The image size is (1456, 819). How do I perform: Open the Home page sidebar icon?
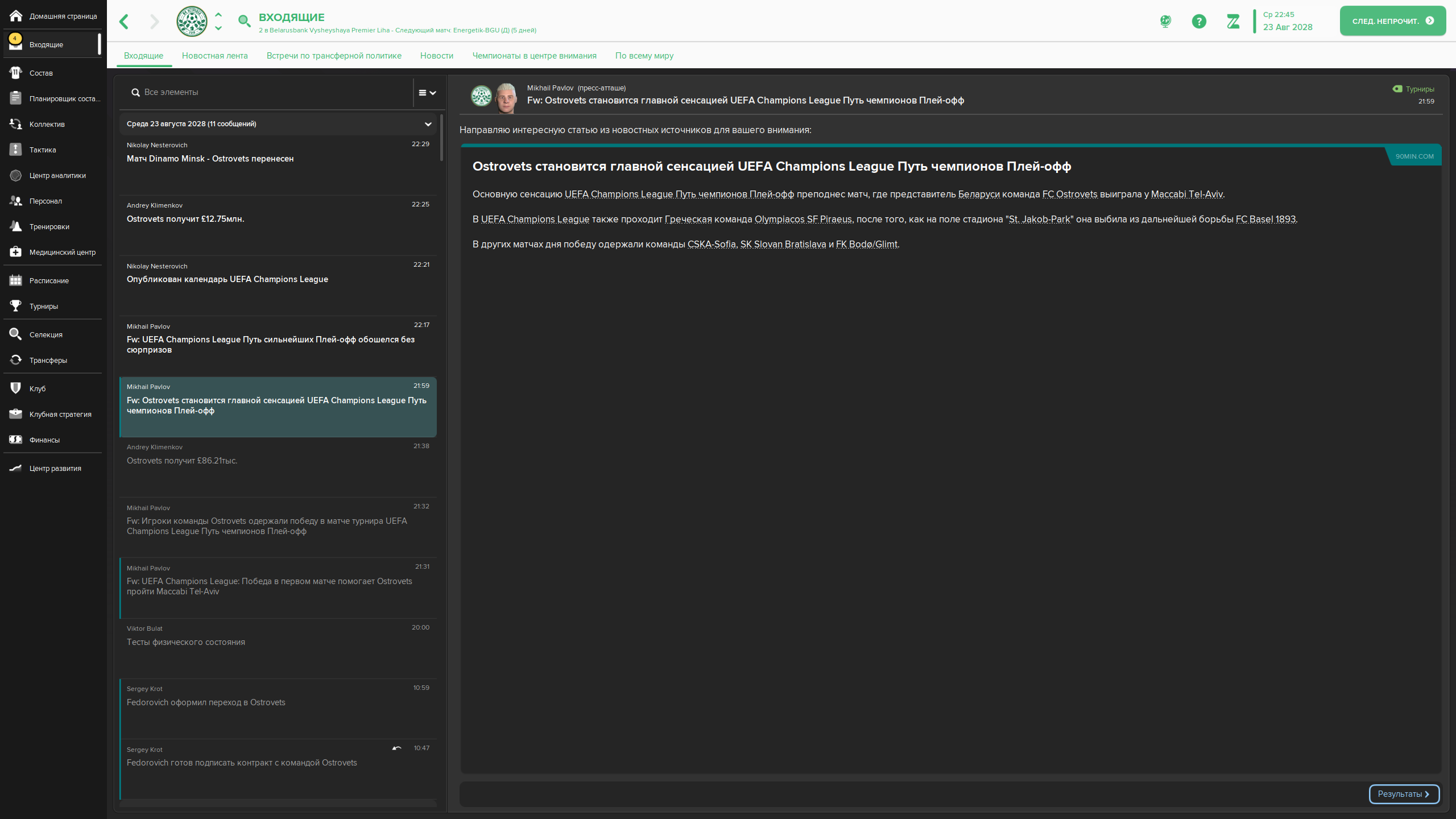[16, 16]
